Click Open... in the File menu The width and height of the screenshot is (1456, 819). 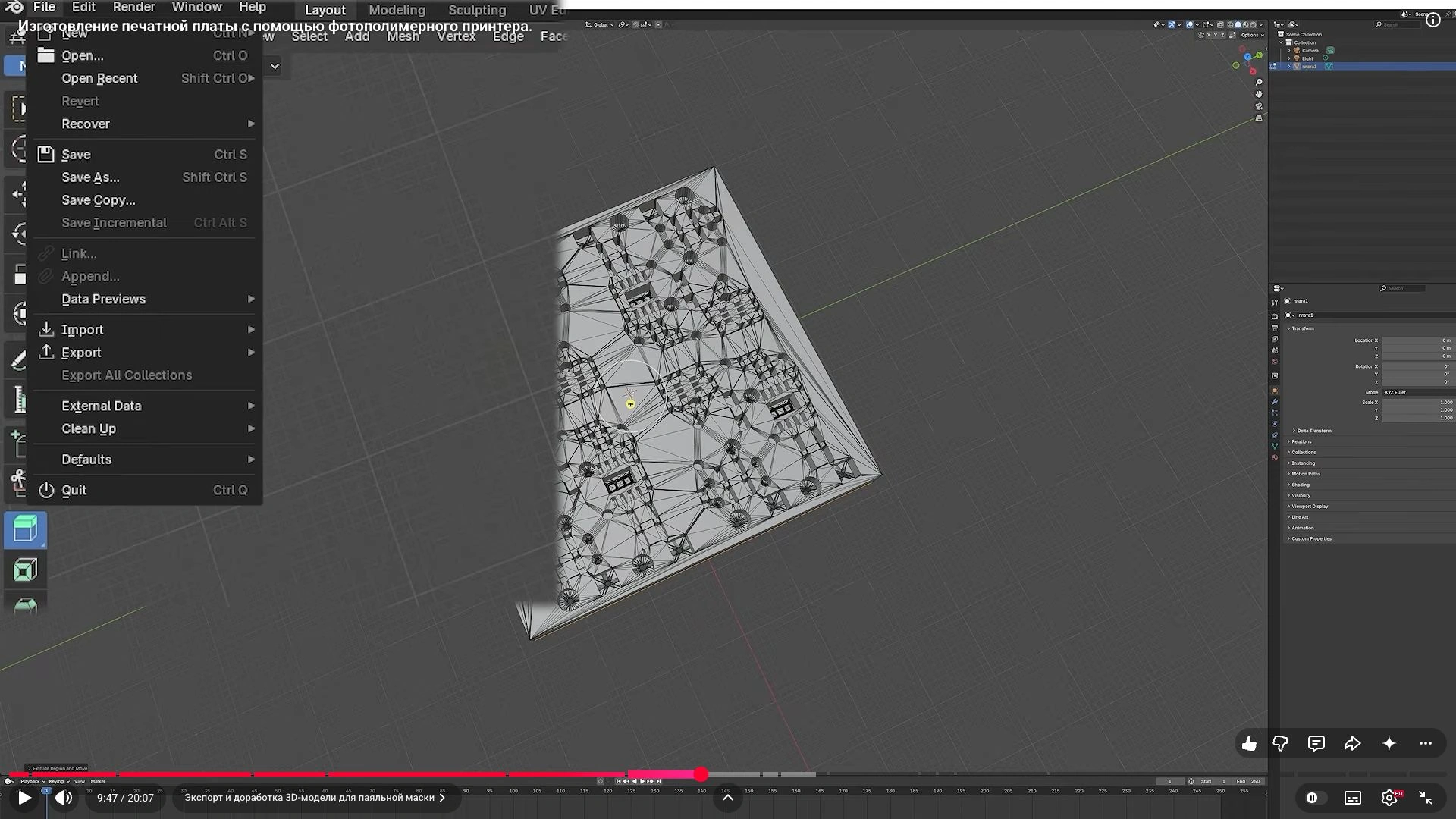pyautogui.click(x=144, y=56)
